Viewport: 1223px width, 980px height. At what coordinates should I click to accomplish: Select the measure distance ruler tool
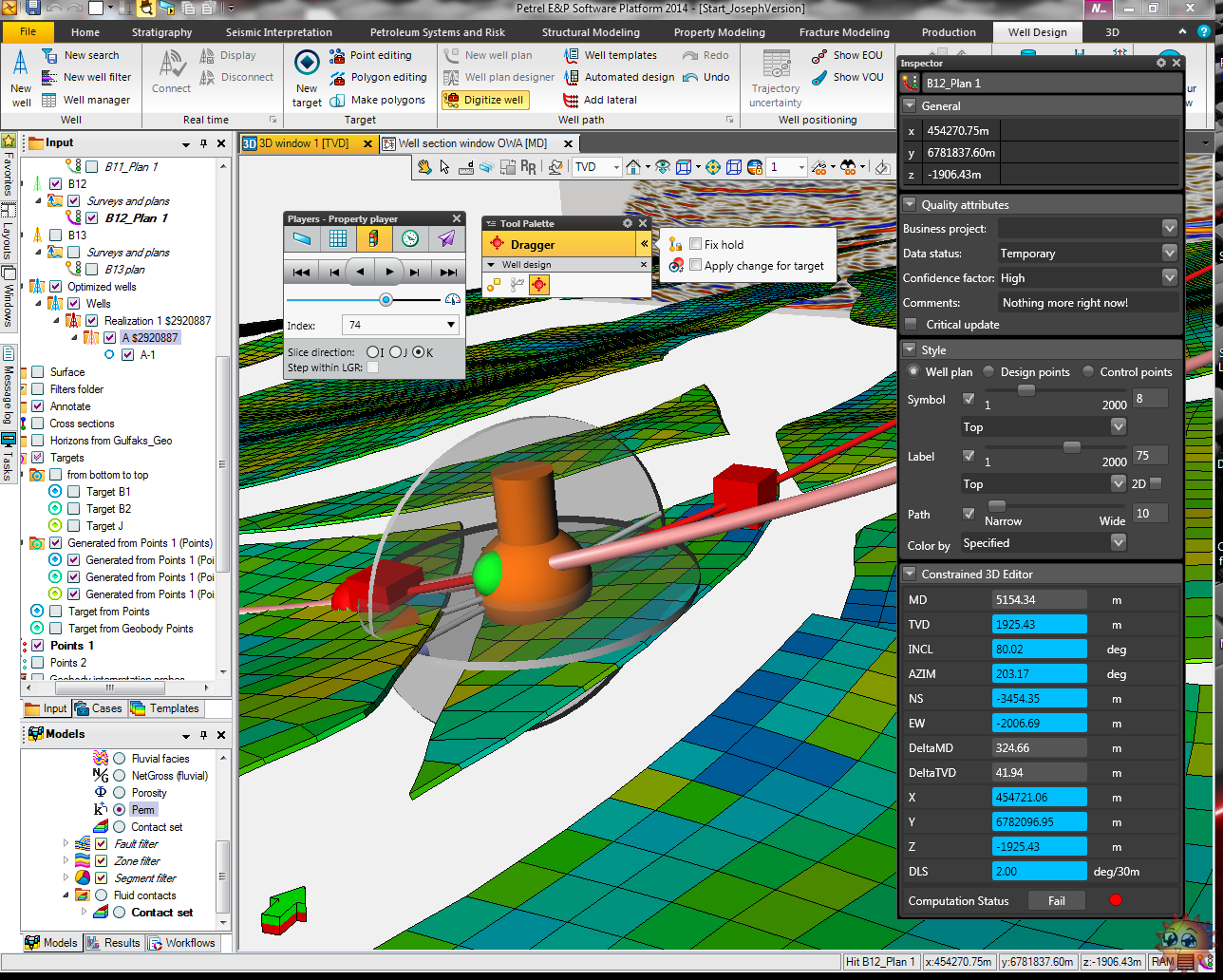(x=466, y=167)
